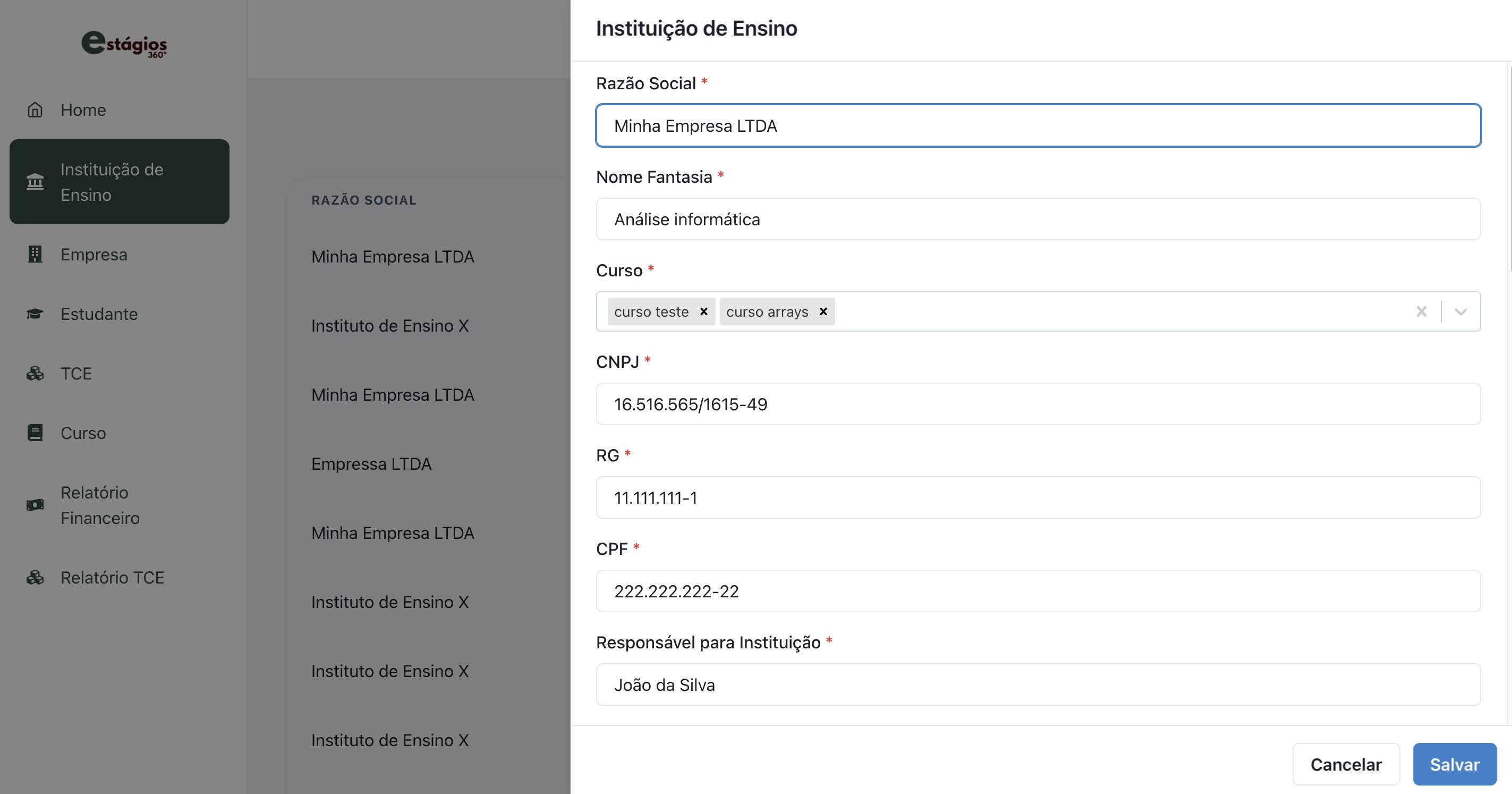Click the Curso book icon
This screenshot has height=794, width=1512.
(x=35, y=433)
